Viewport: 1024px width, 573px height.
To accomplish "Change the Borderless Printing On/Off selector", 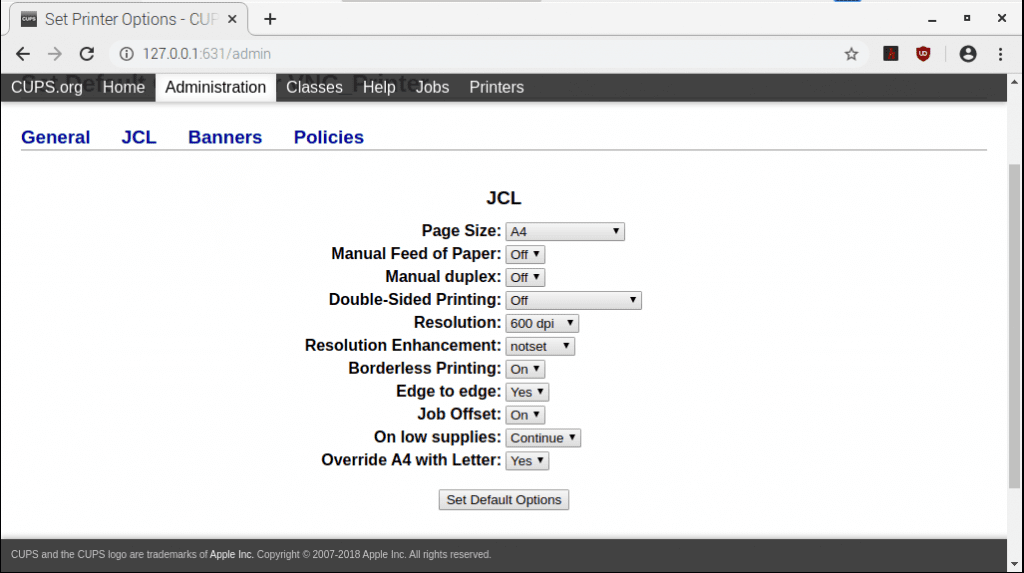I will pyautogui.click(x=525, y=370).
